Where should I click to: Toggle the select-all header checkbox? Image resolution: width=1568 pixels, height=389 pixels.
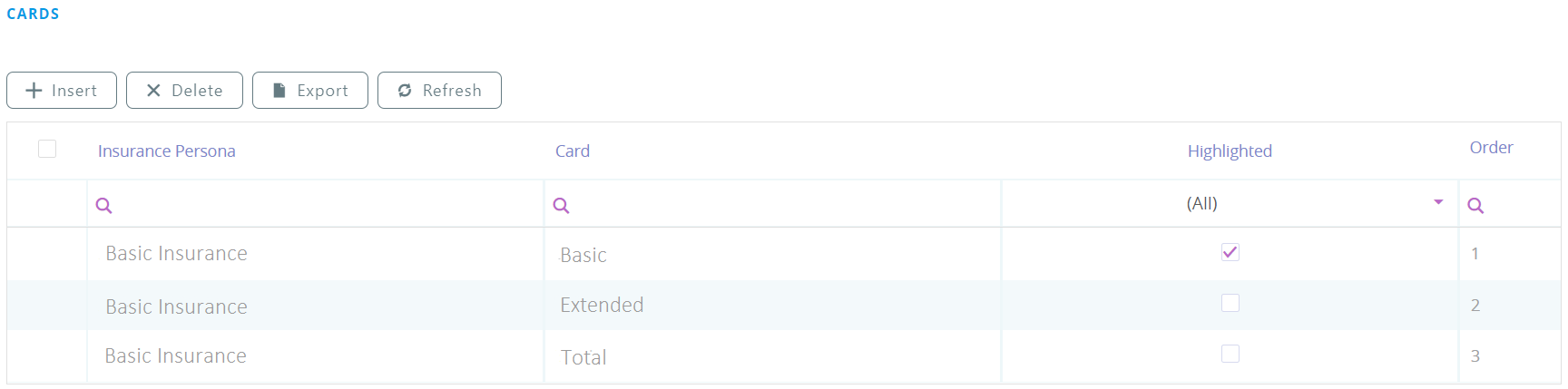[47, 149]
